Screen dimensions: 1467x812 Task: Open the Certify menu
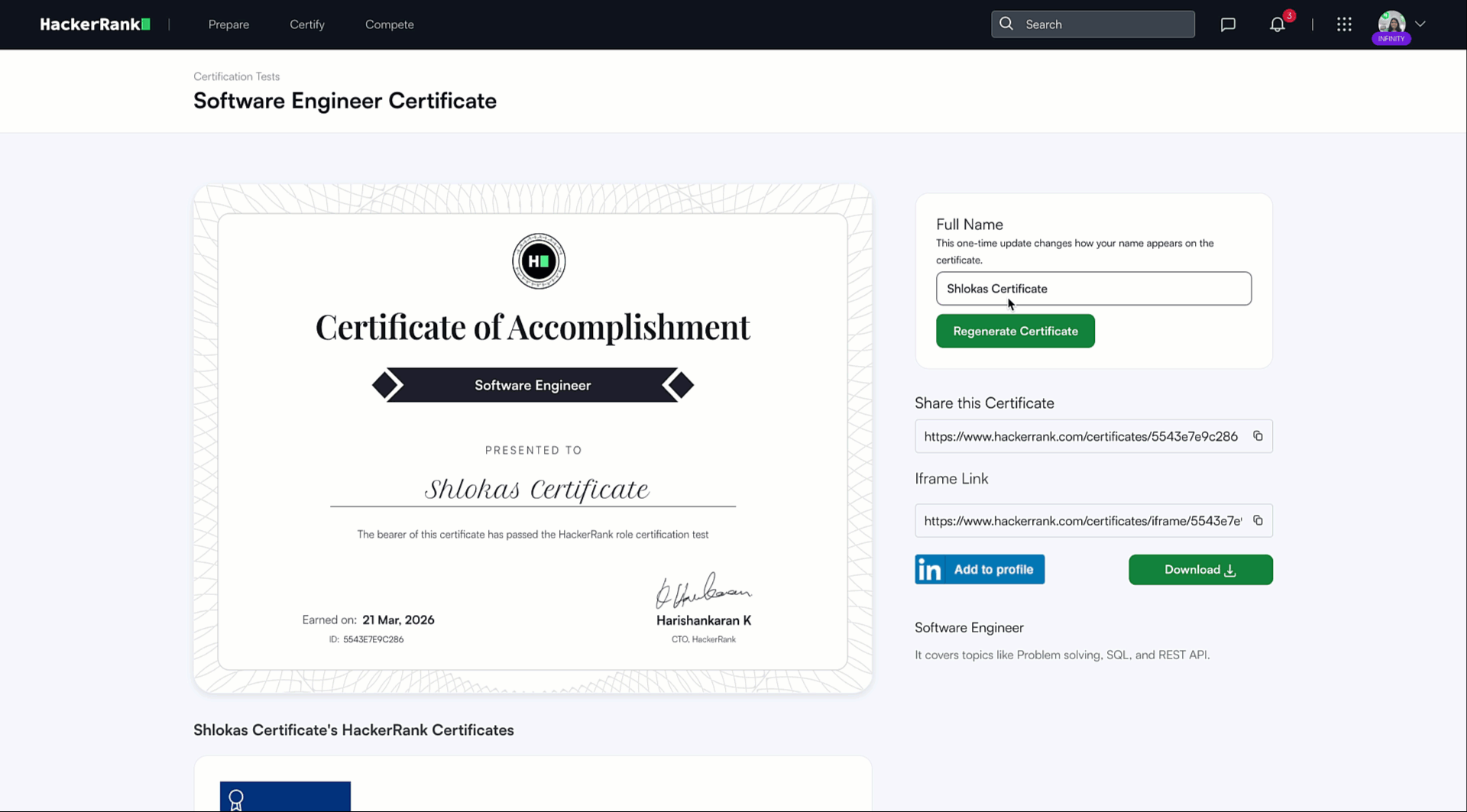pyautogui.click(x=307, y=24)
